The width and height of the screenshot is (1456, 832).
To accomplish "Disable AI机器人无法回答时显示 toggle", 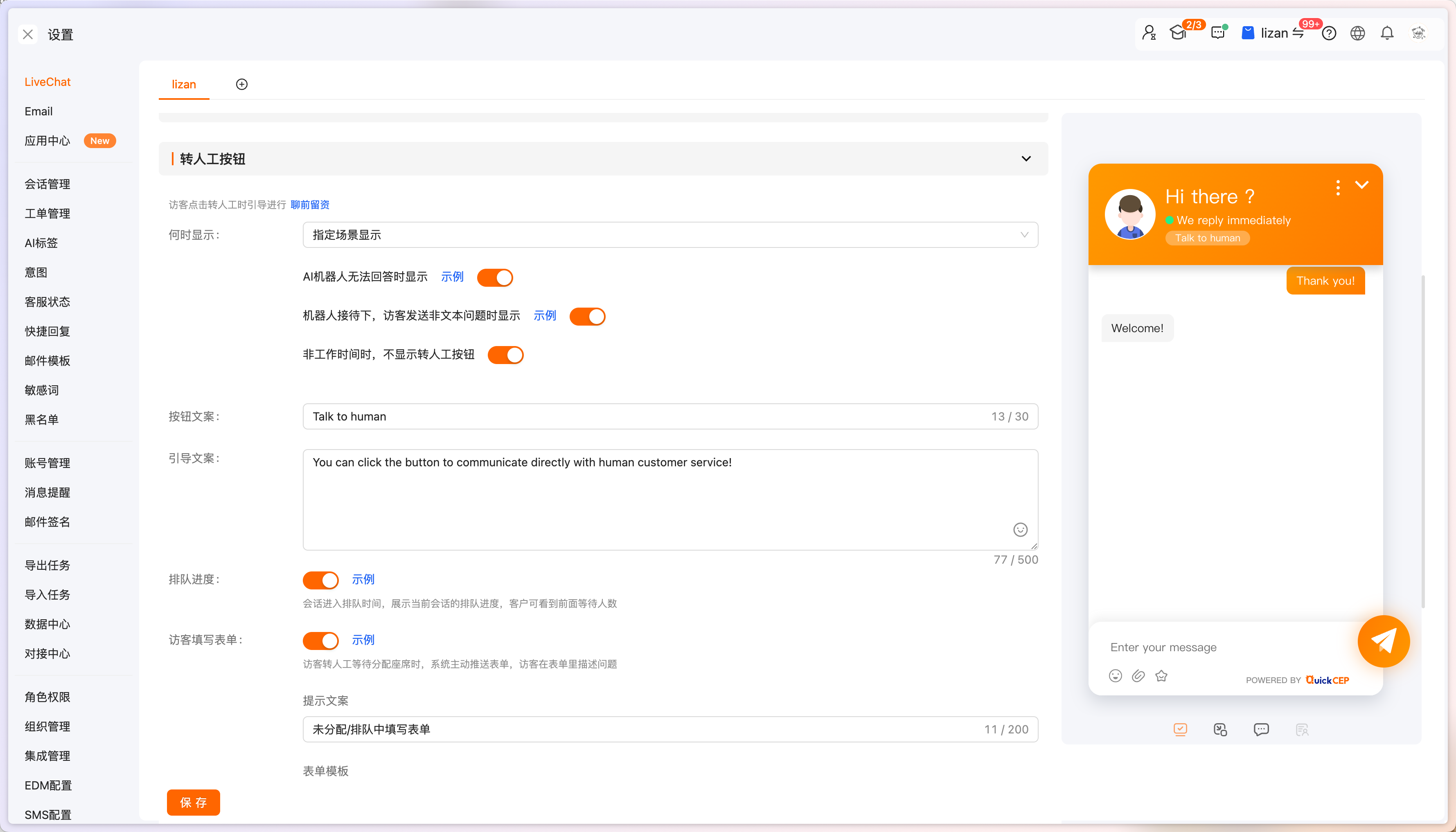I will 495,278.
